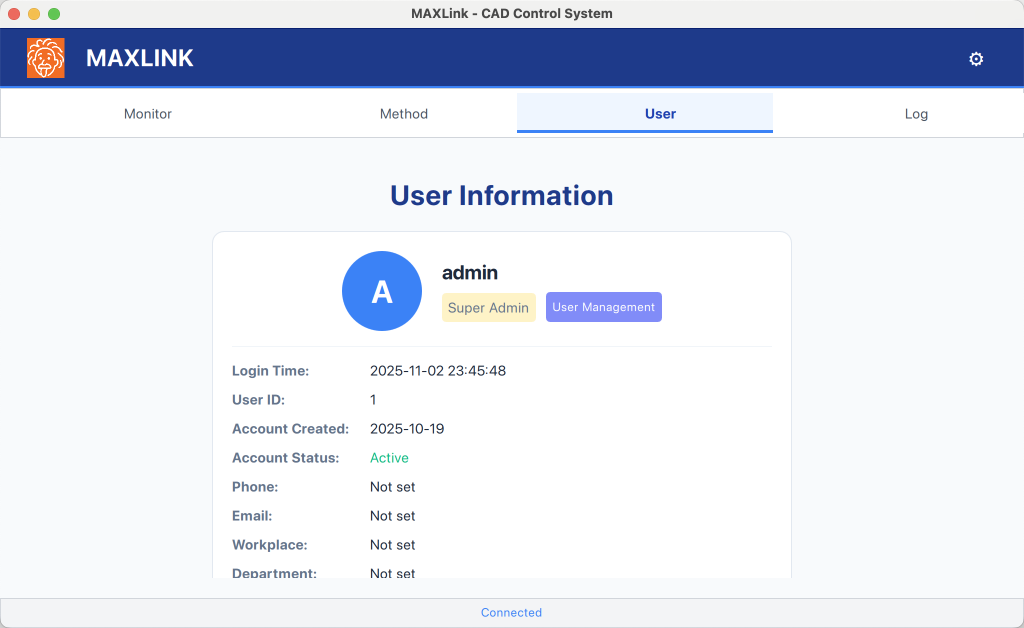The width and height of the screenshot is (1024, 628).
Task: Open settings via the gear icon
Action: pos(976,59)
